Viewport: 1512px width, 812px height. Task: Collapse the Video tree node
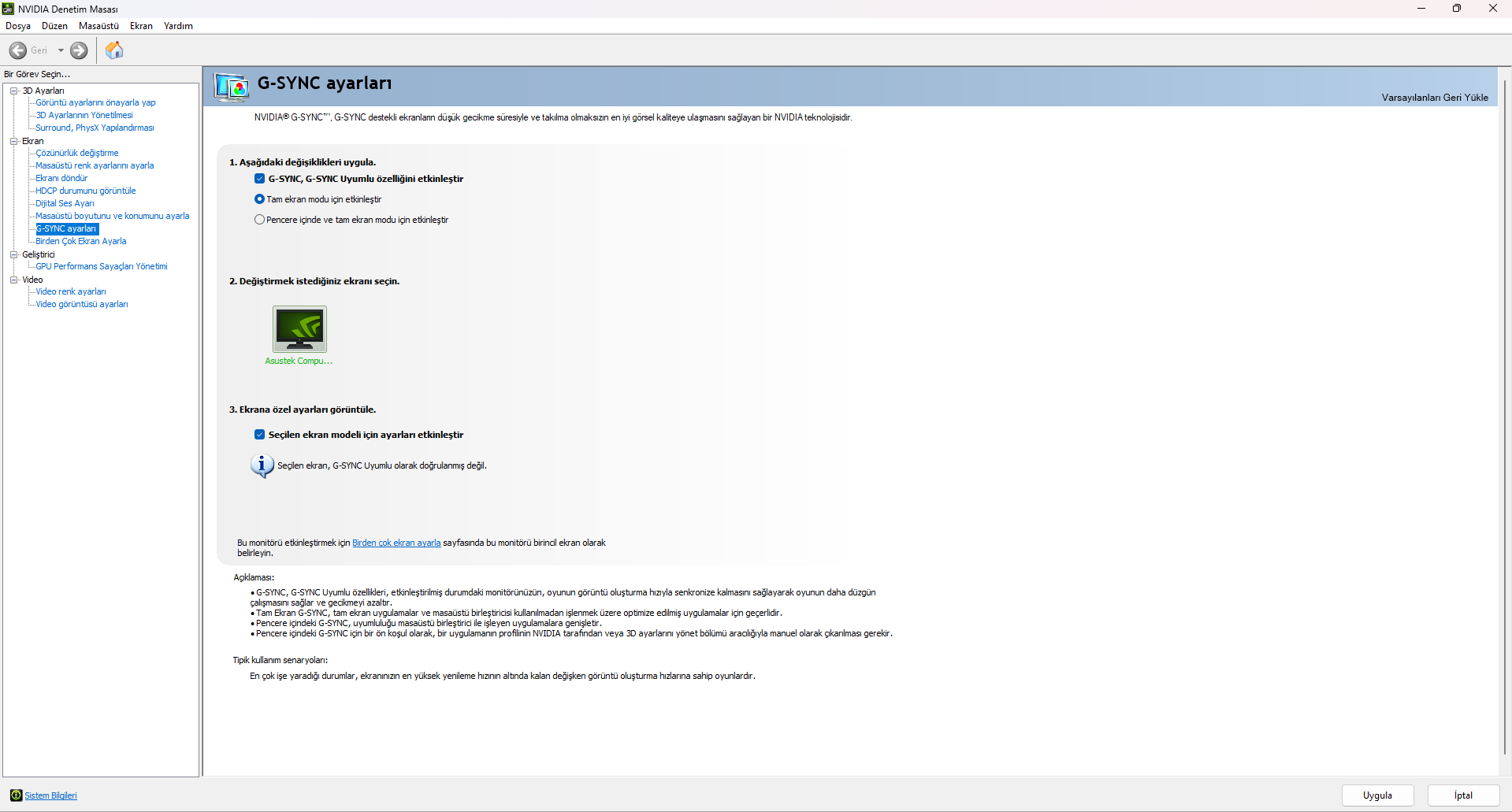(x=13, y=280)
